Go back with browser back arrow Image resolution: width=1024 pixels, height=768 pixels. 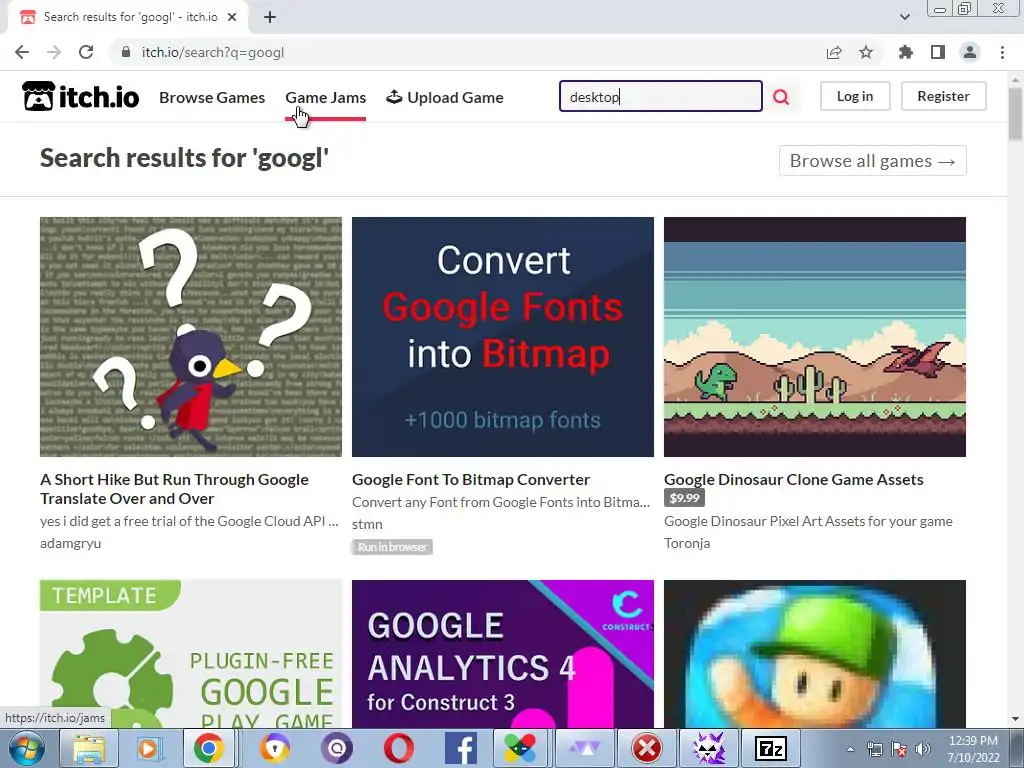(22, 52)
